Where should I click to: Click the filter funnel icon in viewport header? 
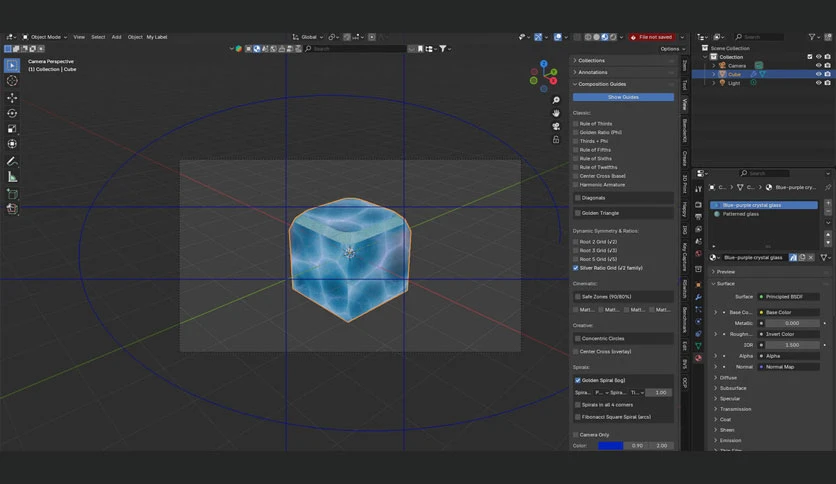(443, 49)
